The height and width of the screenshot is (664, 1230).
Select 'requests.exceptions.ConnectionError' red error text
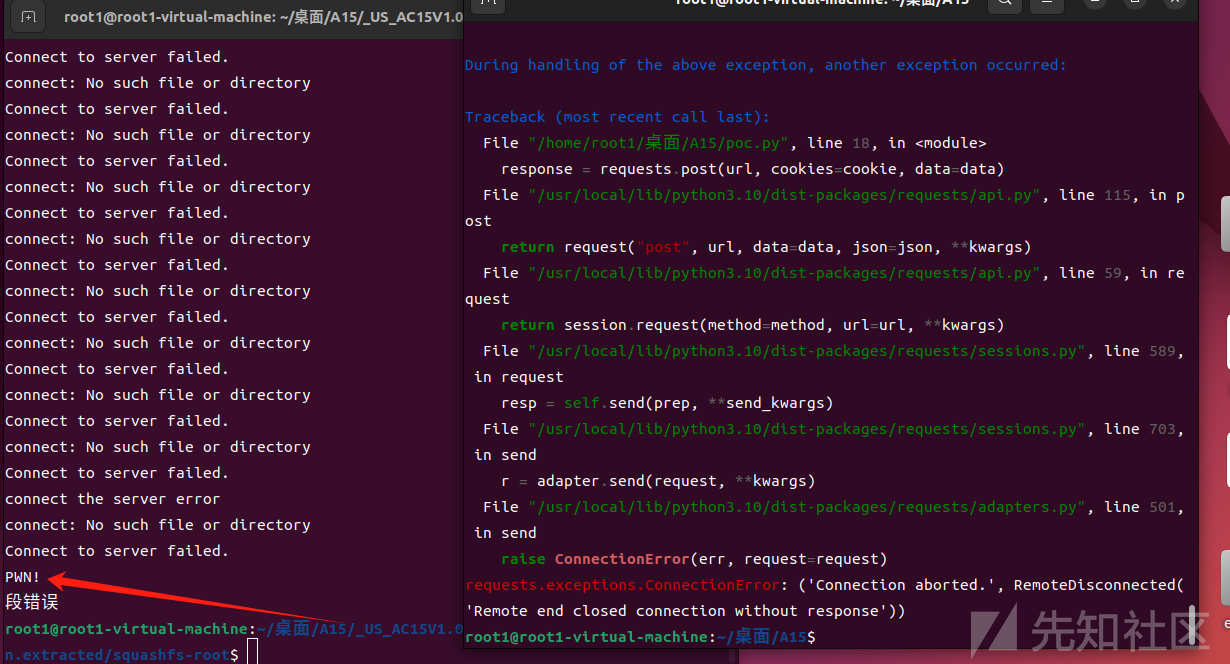click(622, 585)
